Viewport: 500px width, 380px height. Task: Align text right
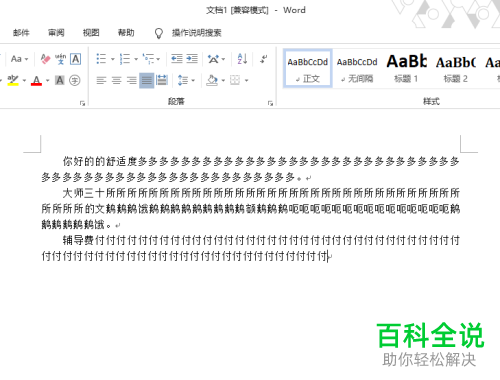point(132,80)
